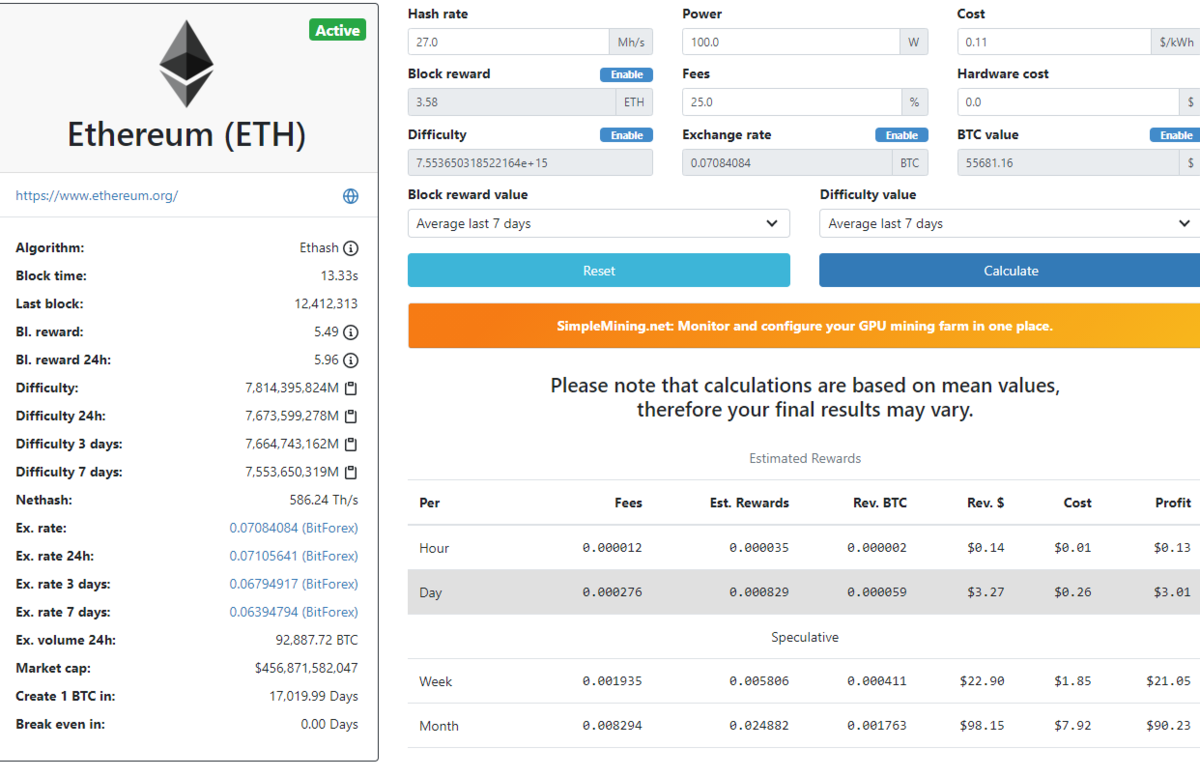The image size is (1200, 777).
Task: Click the info icon next to Ethash
Action: click(351, 248)
